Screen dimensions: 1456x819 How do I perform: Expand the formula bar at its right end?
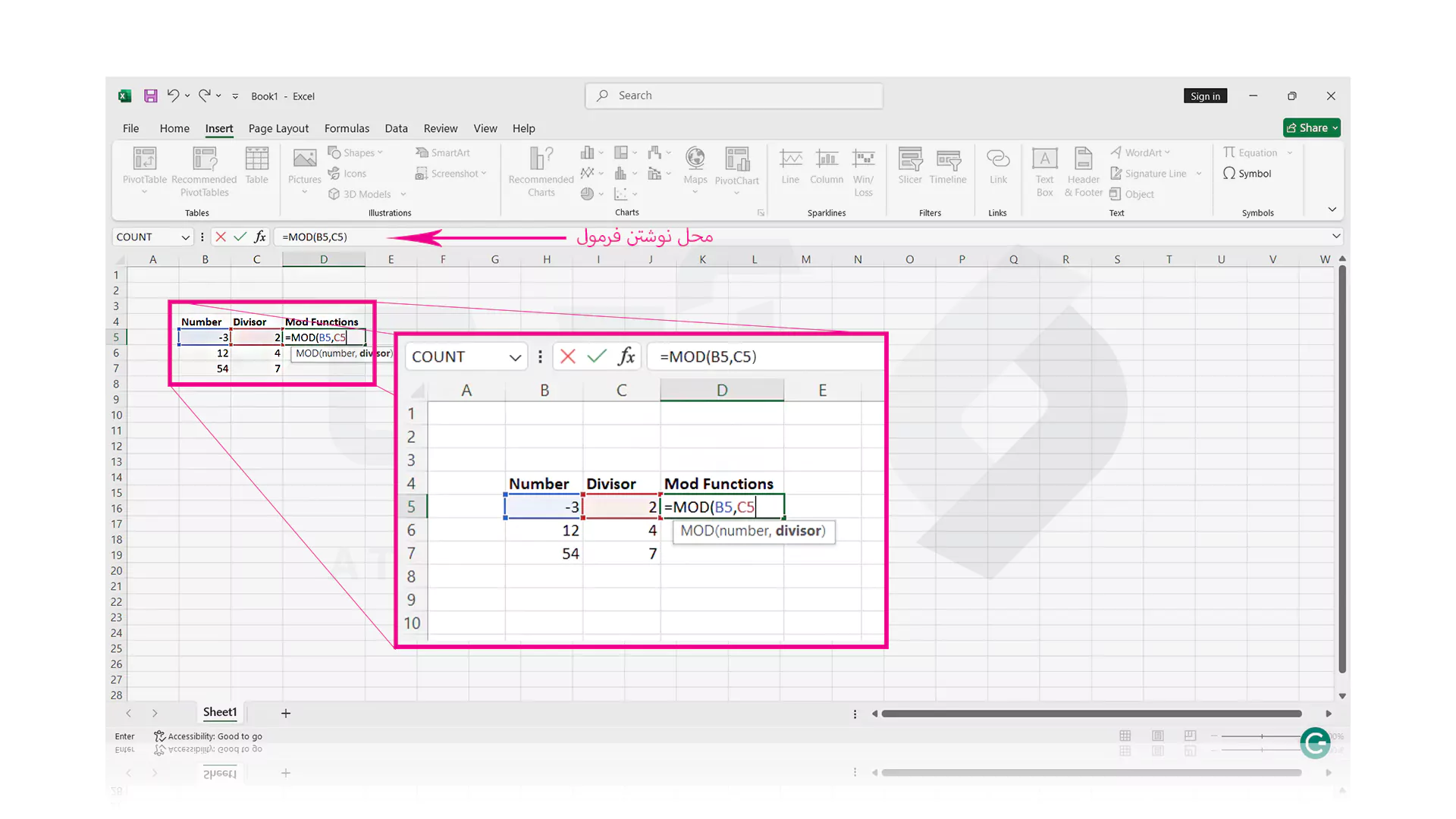(1336, 237)
